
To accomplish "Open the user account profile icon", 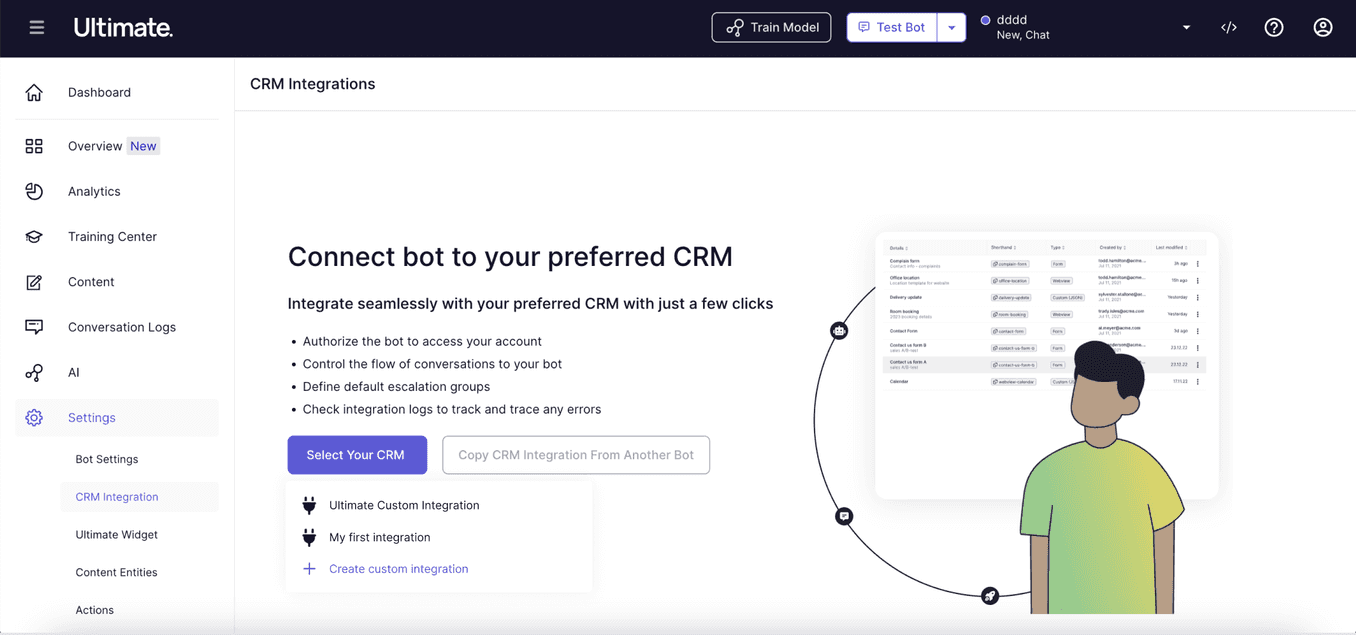I will [1323, 28].
